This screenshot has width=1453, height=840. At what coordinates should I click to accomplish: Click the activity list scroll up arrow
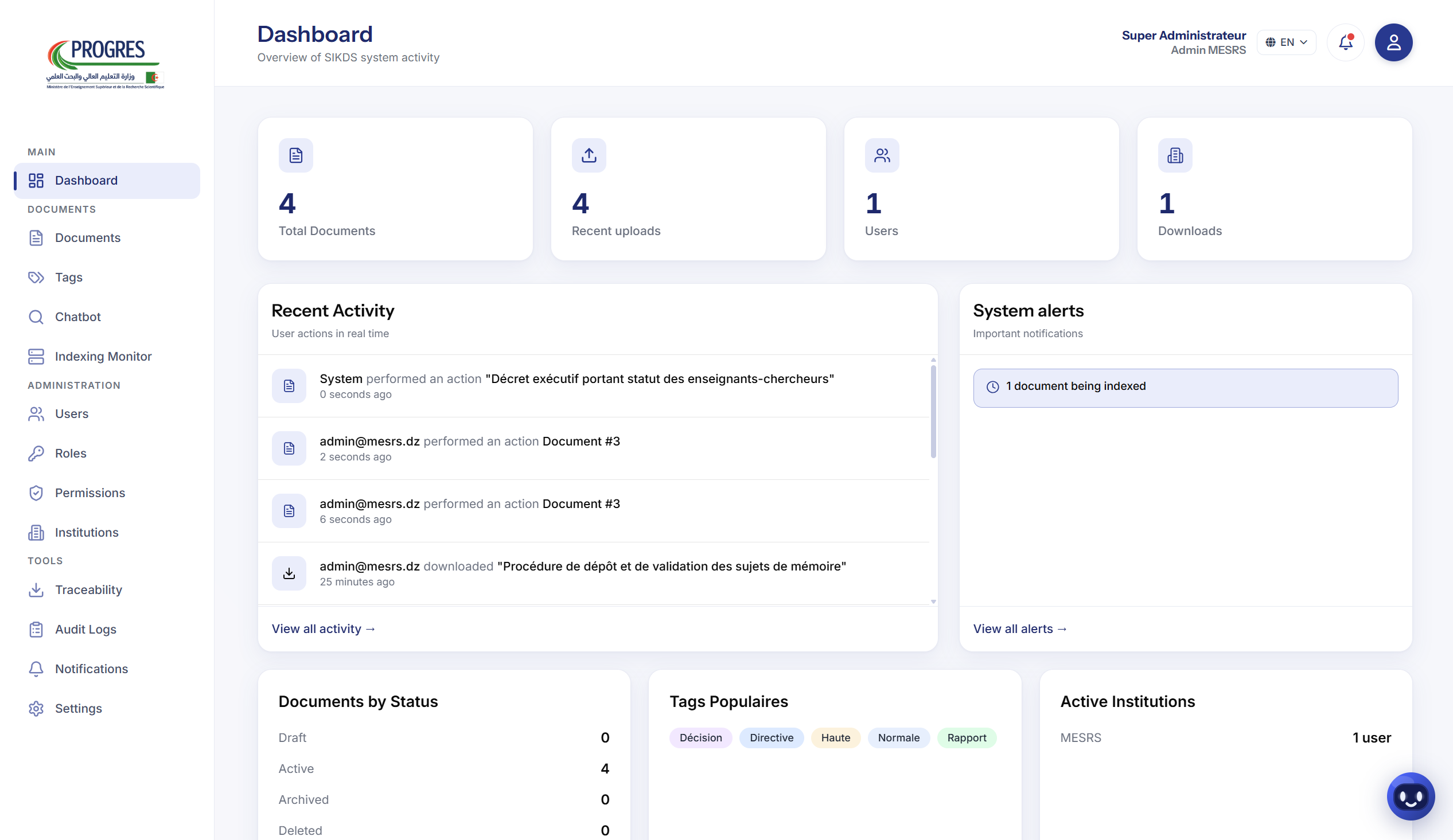(933, 360)
